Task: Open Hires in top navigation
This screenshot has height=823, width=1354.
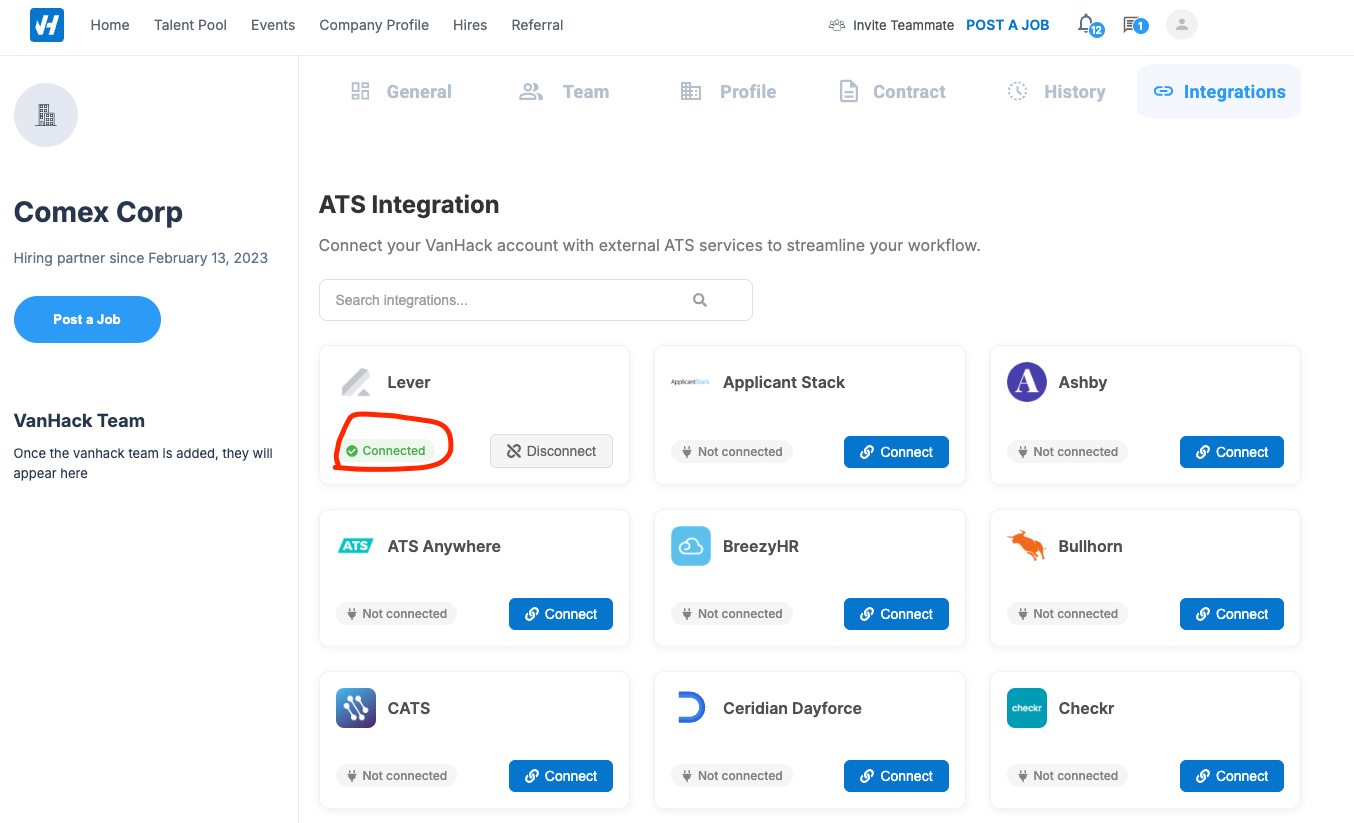Action: (x=470, y=25)
